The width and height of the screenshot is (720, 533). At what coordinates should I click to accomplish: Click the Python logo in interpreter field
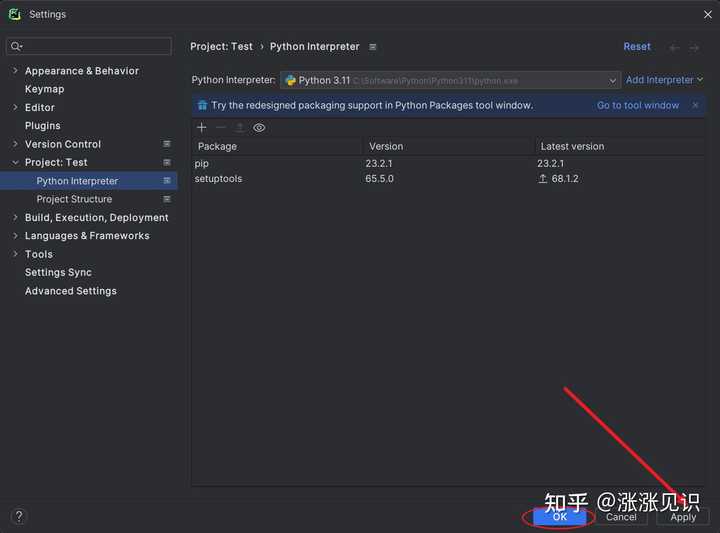(290, 80)
